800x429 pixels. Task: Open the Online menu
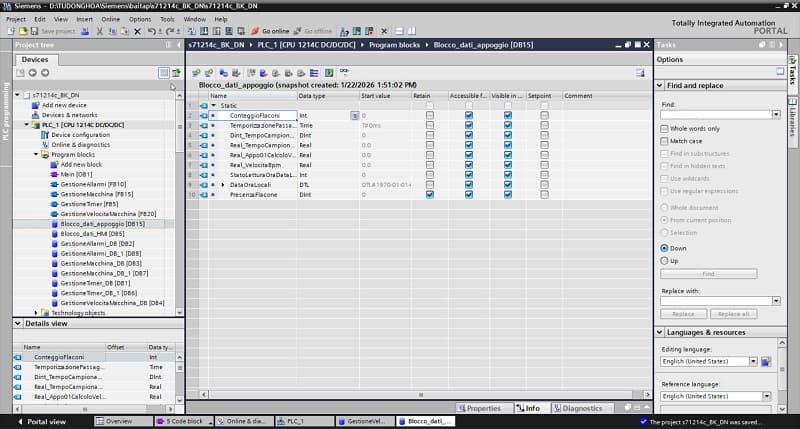click(110, 19)
